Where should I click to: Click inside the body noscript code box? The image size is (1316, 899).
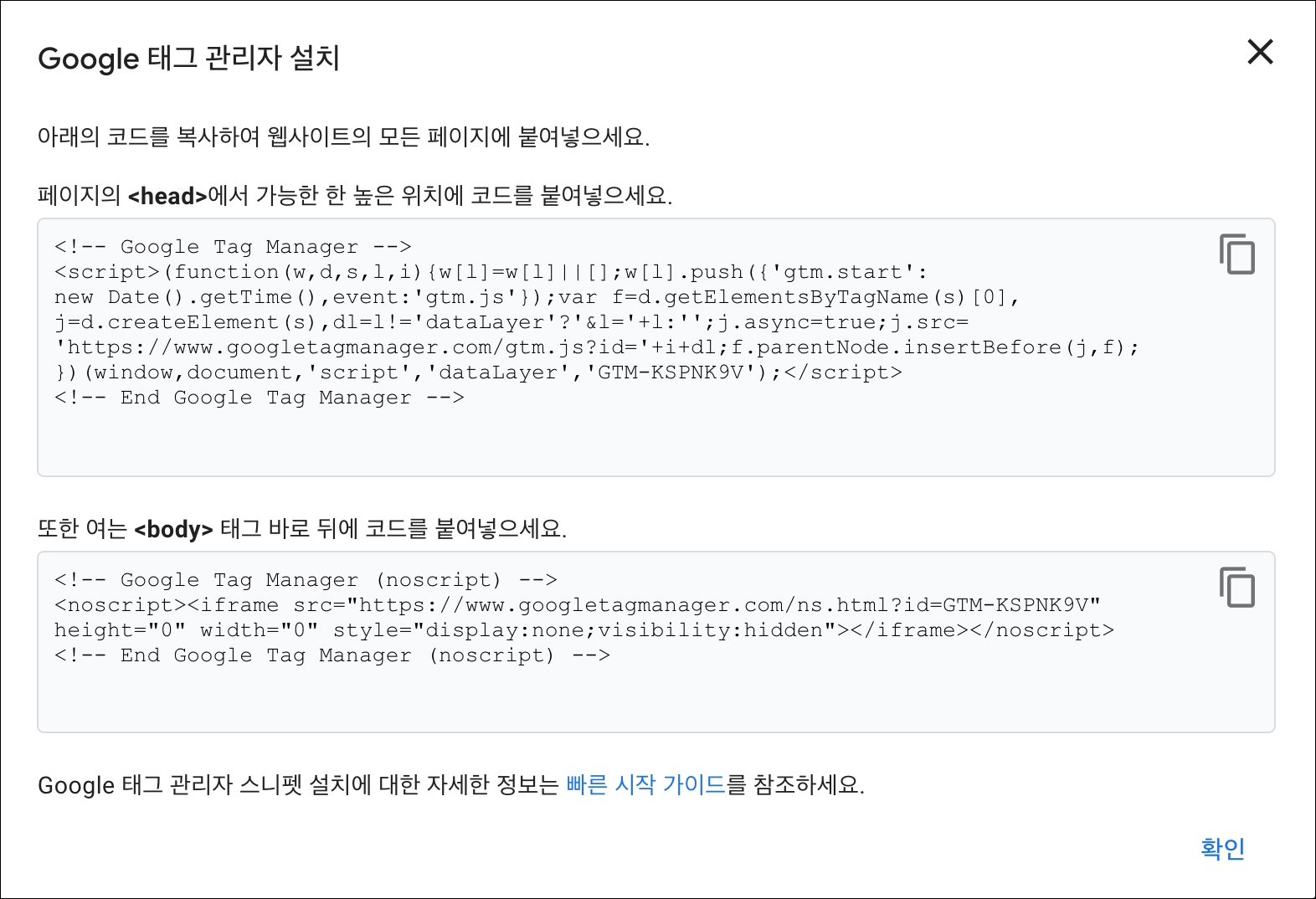(x=655, y=642)
